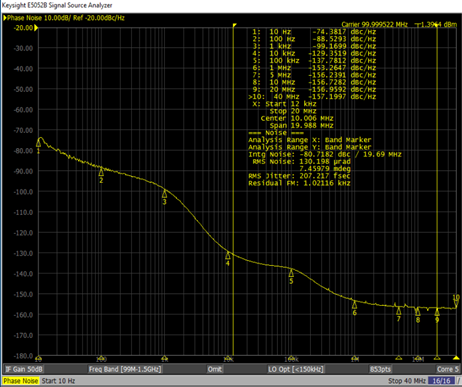
Task: Click the reference level arrow at -20.00
Action: point(36,28)
